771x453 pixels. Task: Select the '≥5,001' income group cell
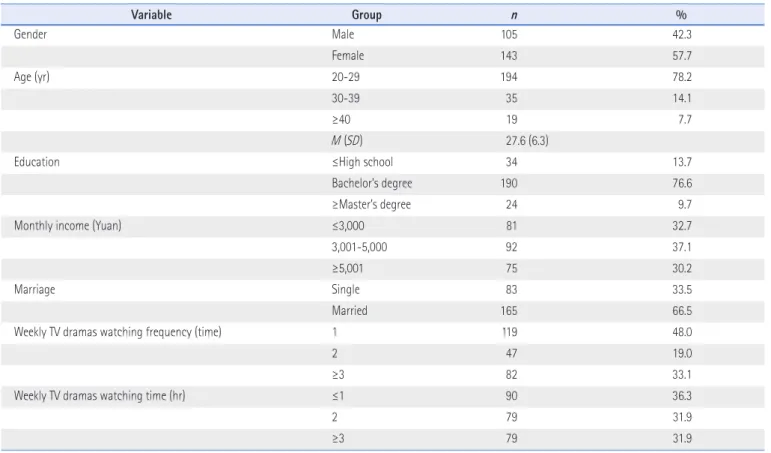pyautogui.click(x=347, y=269)
